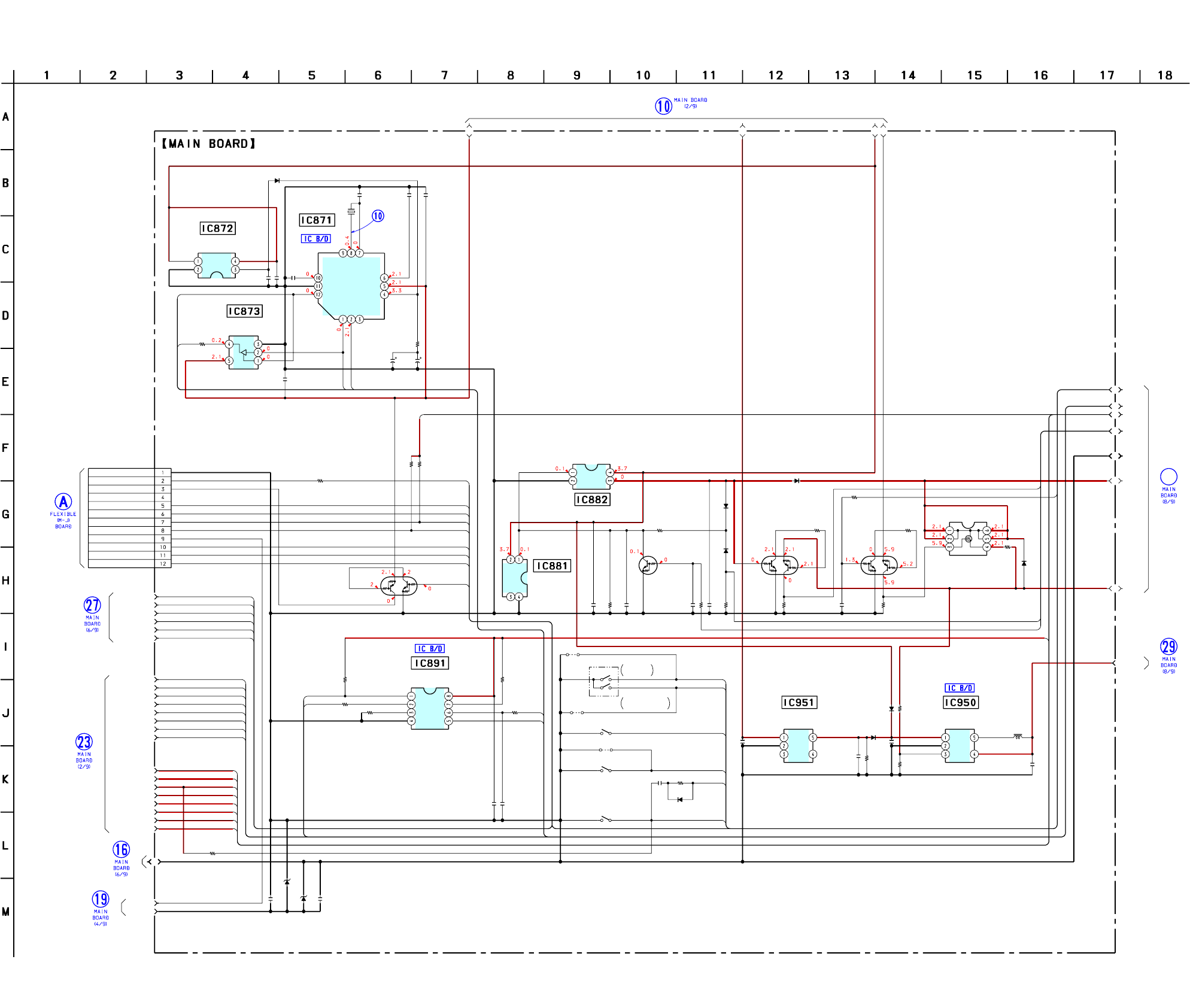Click the IC B/D link under IC871

[315, 239]
